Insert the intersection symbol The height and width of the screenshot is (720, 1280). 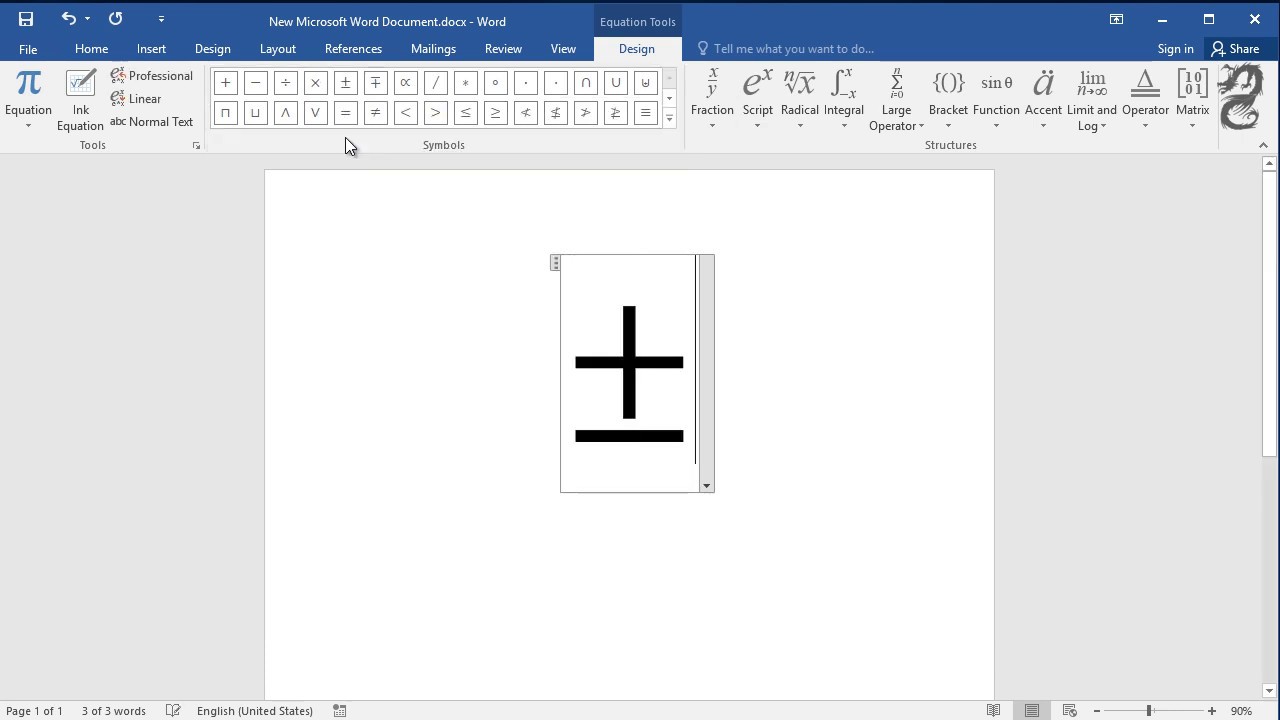click(586, 83)
